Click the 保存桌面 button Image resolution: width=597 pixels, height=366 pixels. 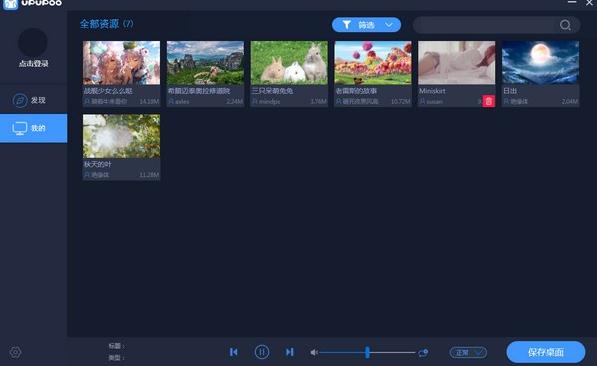[546, 352]
